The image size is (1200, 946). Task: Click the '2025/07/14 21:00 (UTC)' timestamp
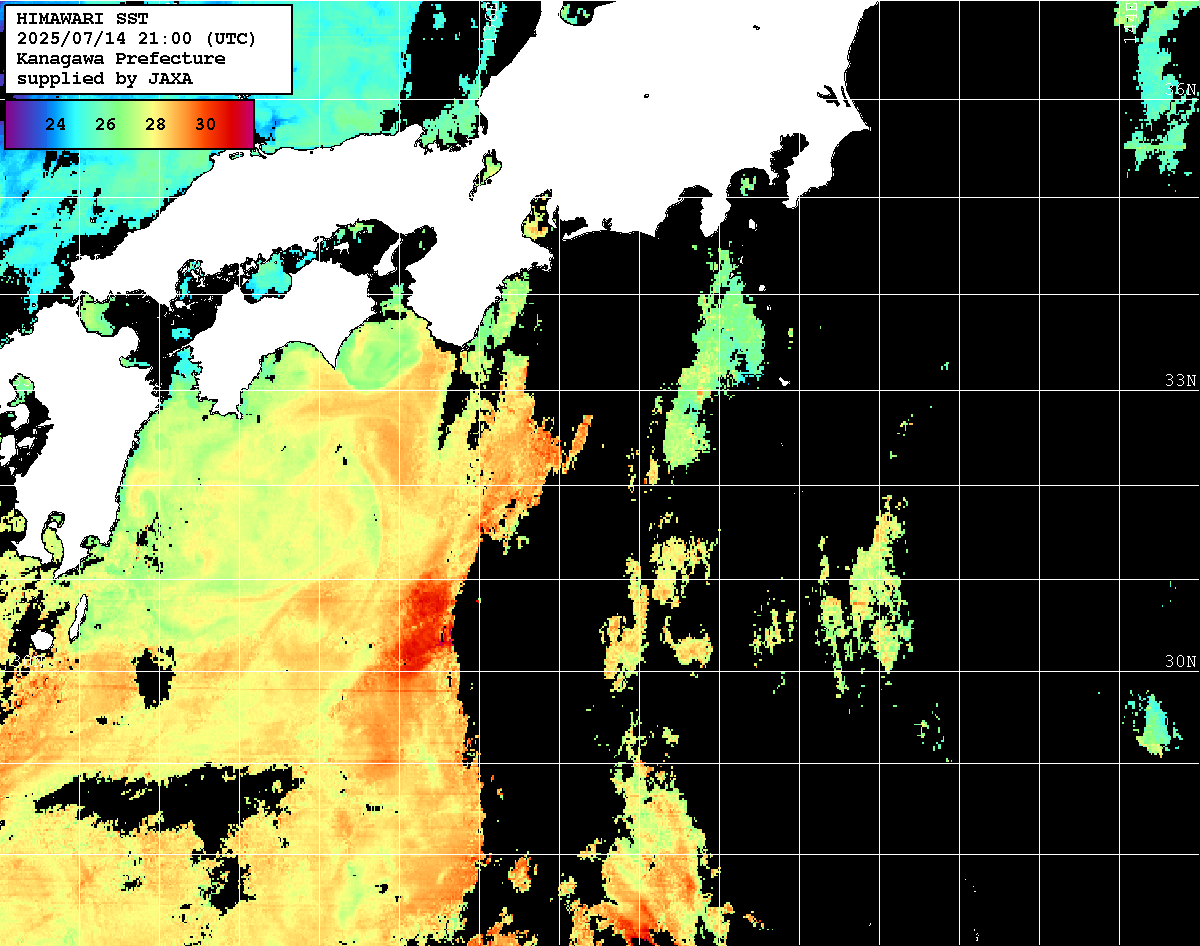pos(136,39)
